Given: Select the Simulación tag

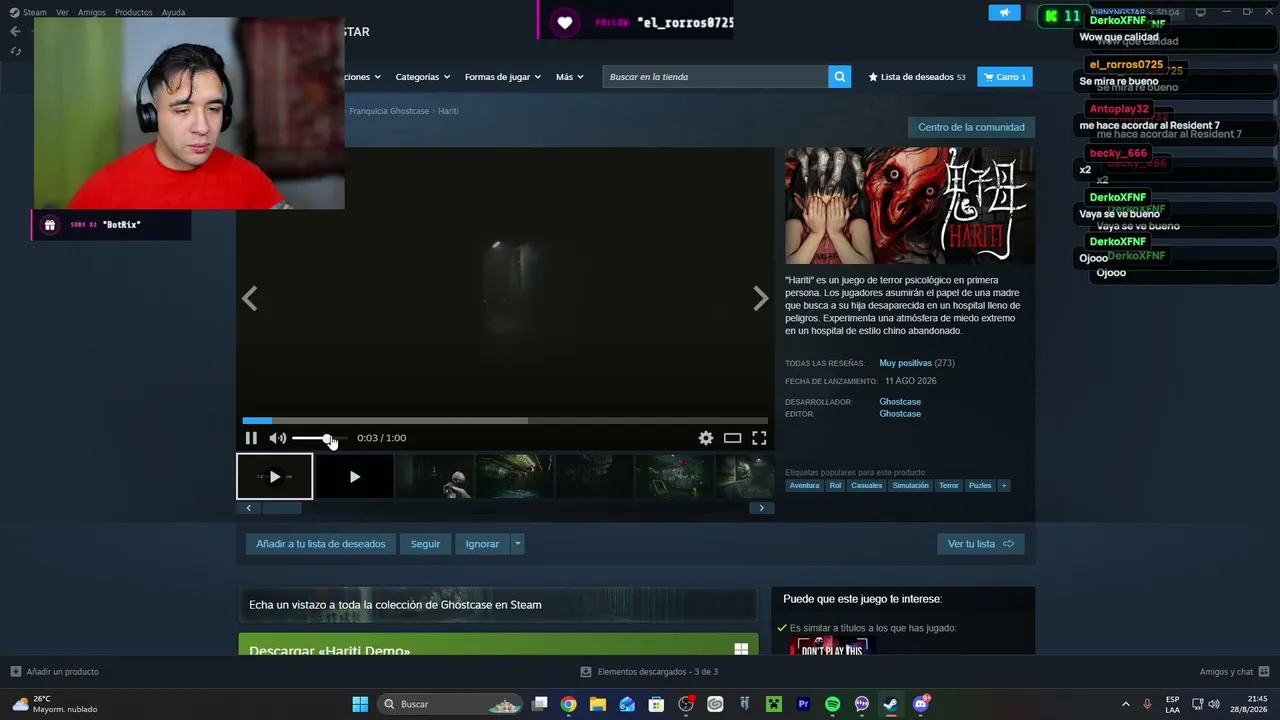Looking at the screenshot, I should click(x=911, y=486).
